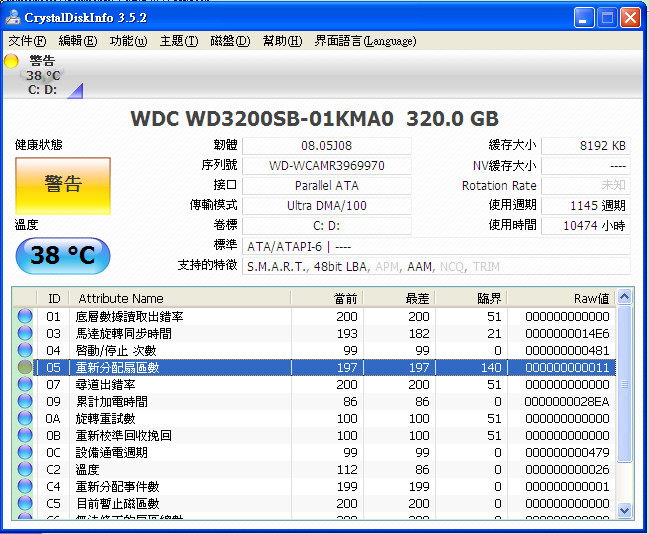The height and width of the screenshot is (534, 649).
Task: Click the raw value 0000000014E6
Action: click(567, 334)
